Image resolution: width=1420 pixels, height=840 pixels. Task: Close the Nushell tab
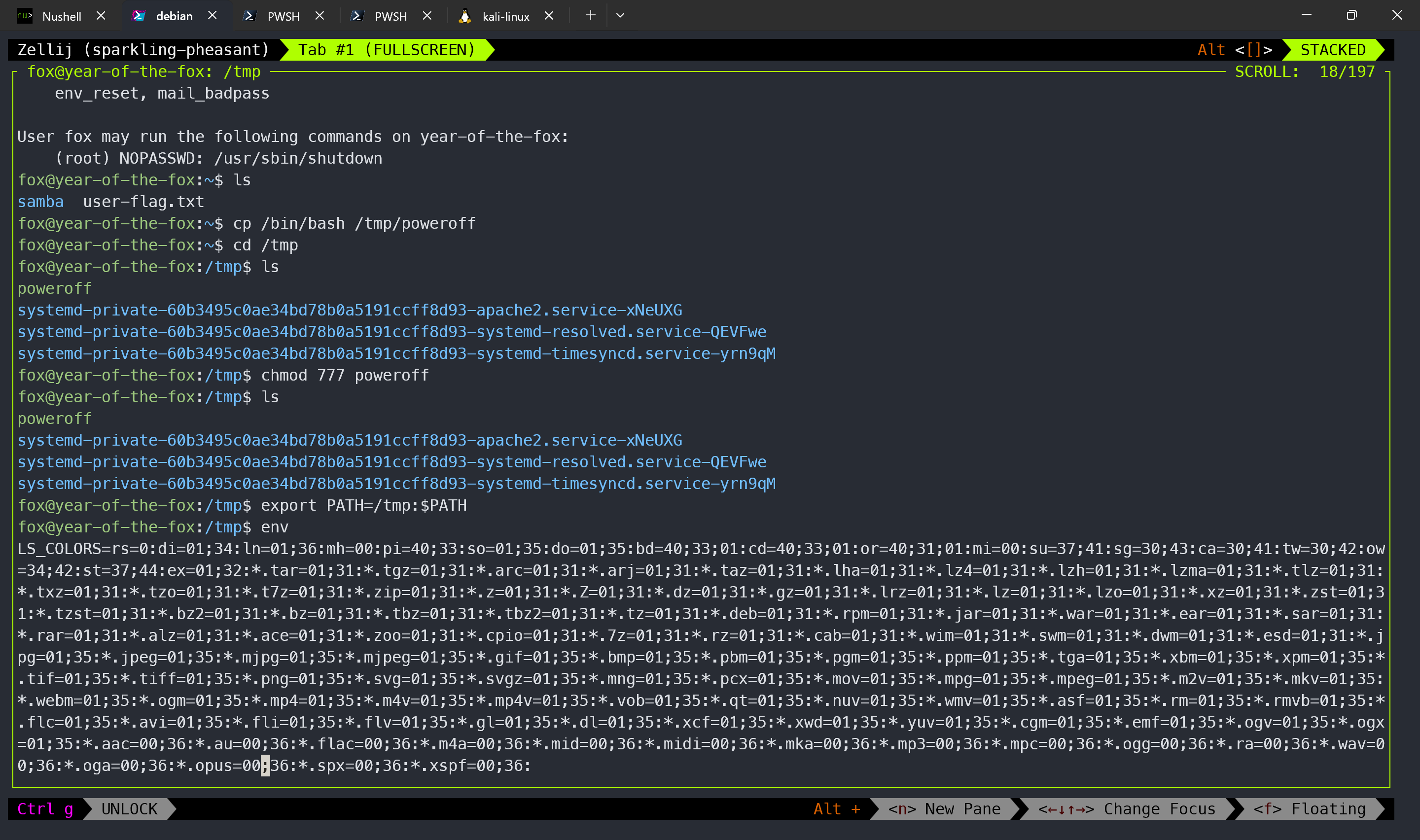pyautogui.click(x=101, y=16)
